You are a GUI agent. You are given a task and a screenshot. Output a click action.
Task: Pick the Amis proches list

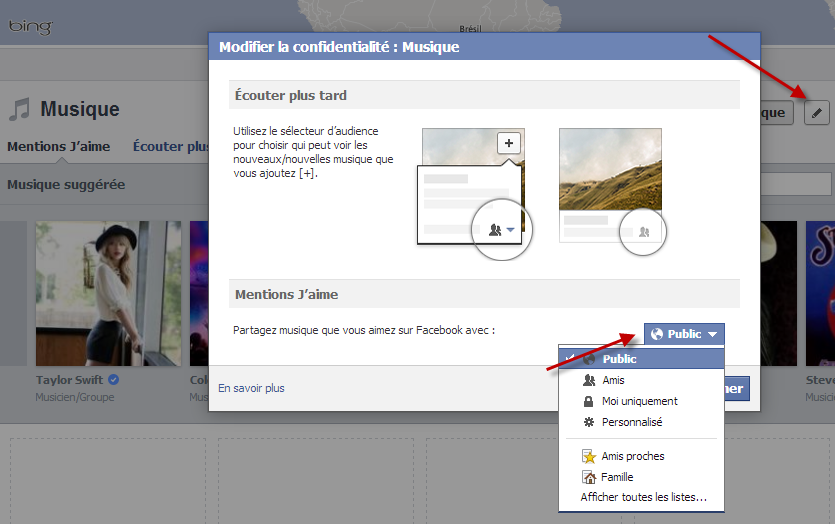632,456
